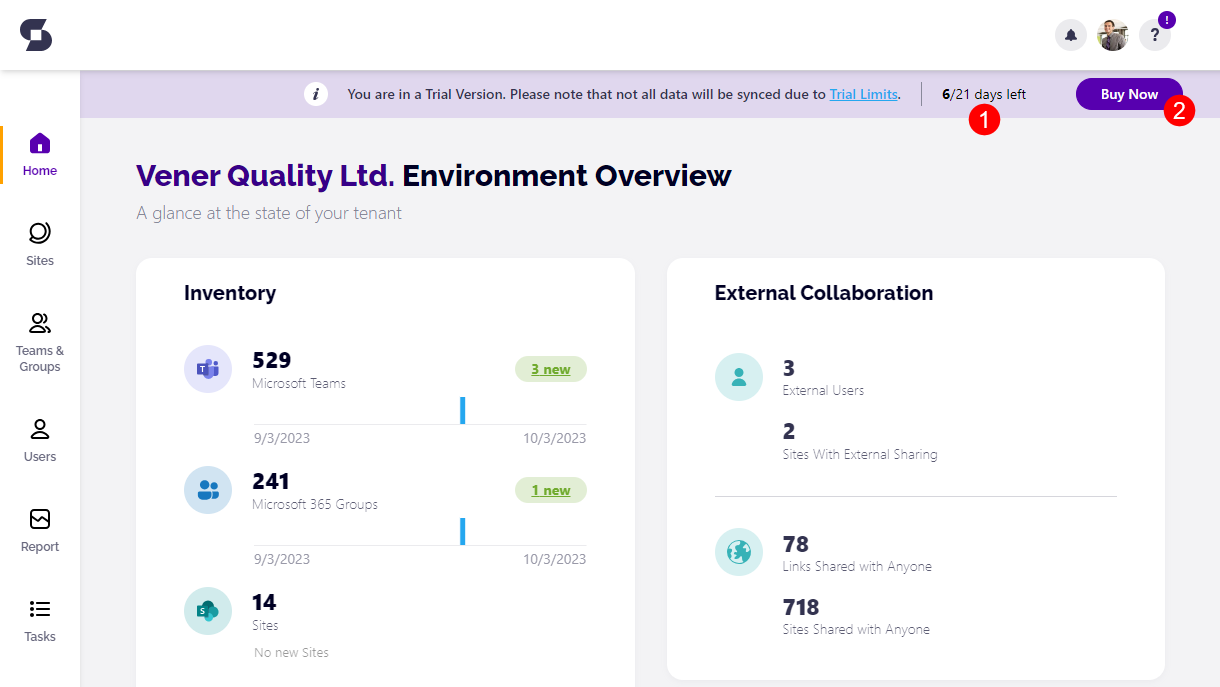Select Tasks in the left sidebar

[40, 621]
